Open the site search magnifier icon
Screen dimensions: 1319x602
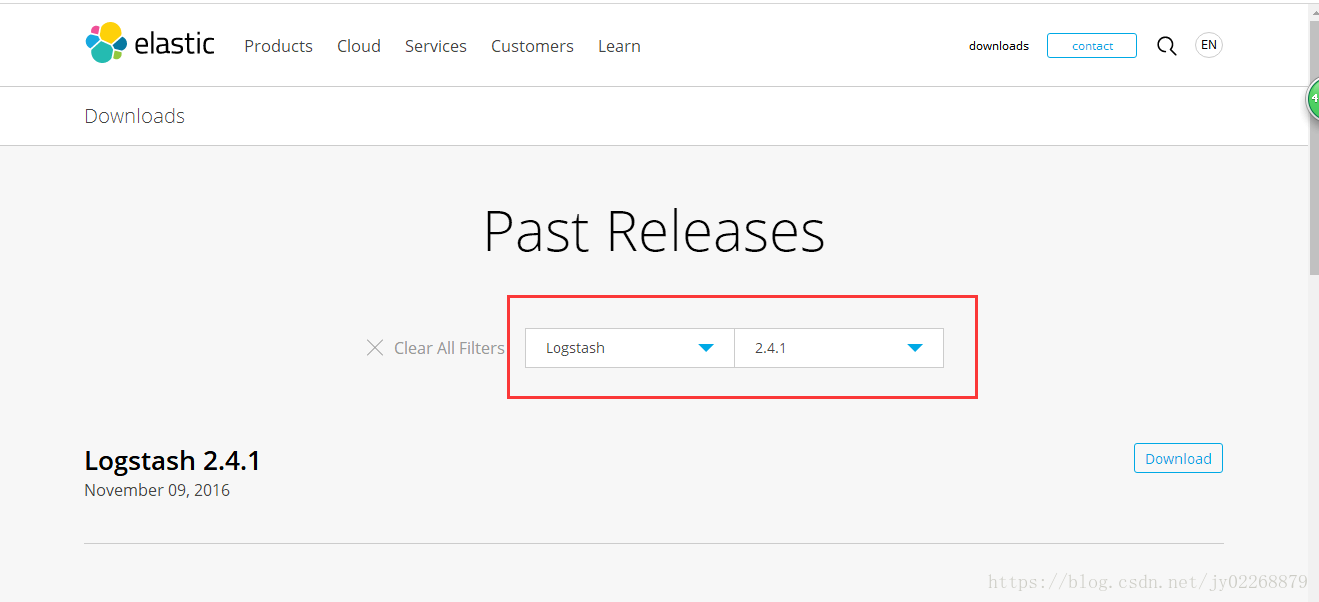coord(1166,46)
